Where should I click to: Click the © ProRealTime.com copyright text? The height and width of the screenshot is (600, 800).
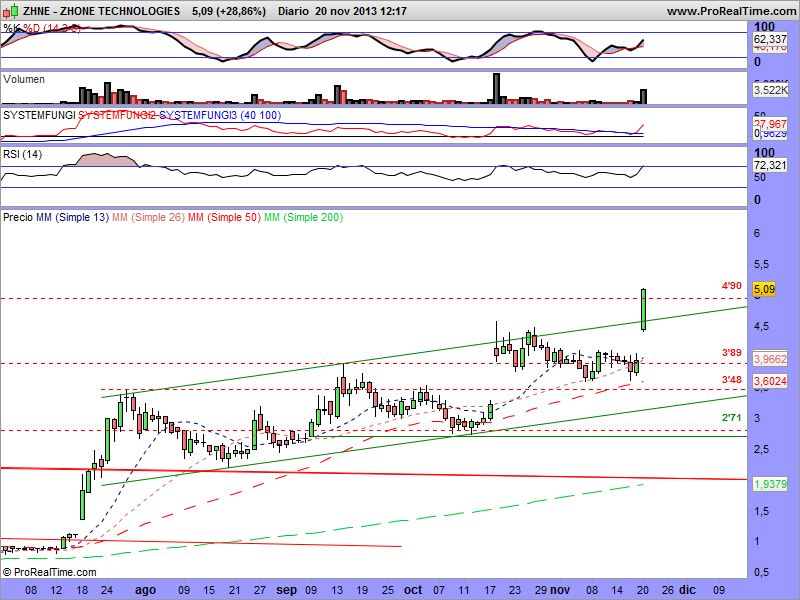point(49,572)
